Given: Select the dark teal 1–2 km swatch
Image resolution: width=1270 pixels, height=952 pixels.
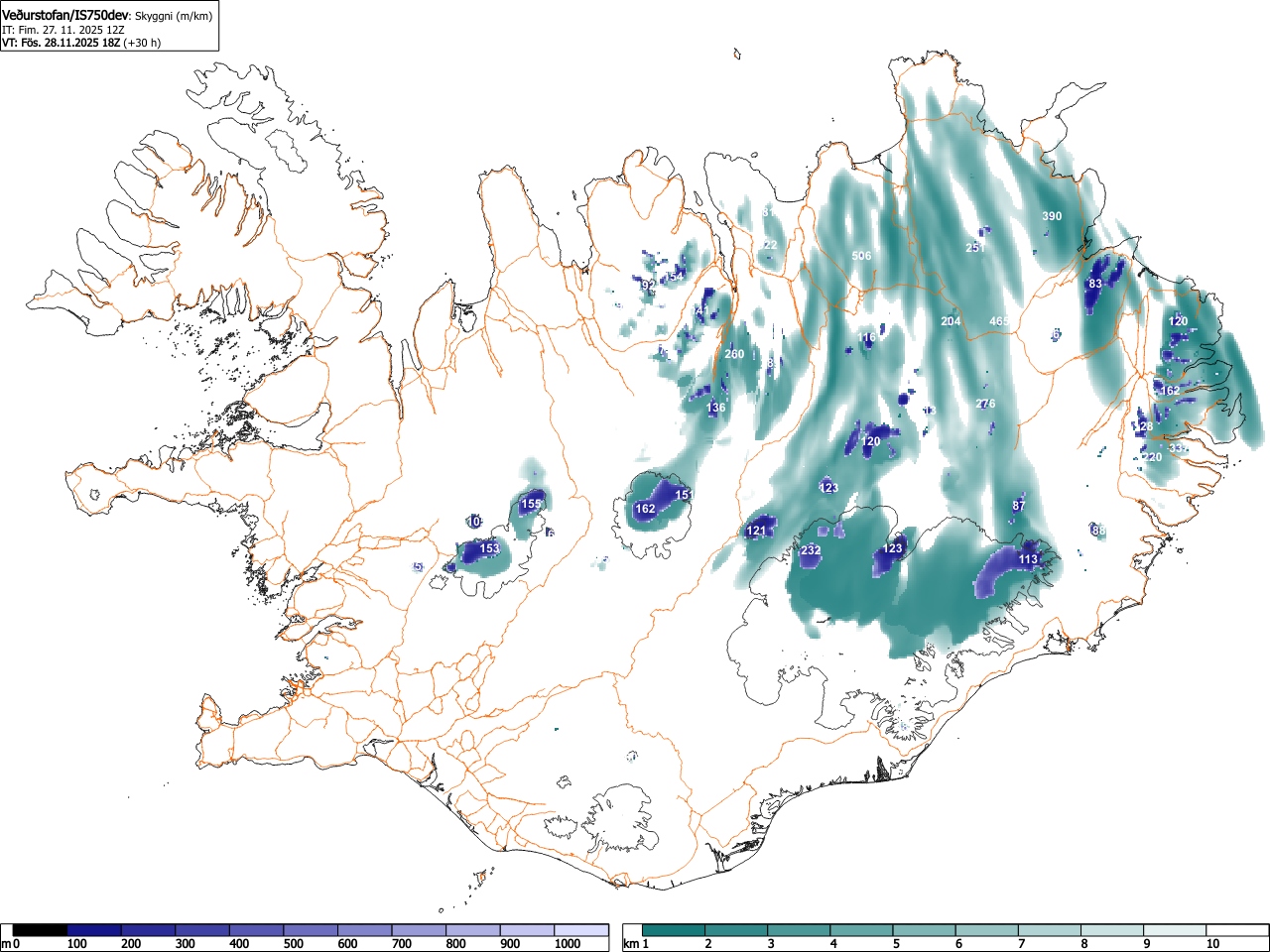Looking at the screenshot, I should (675, 930).
